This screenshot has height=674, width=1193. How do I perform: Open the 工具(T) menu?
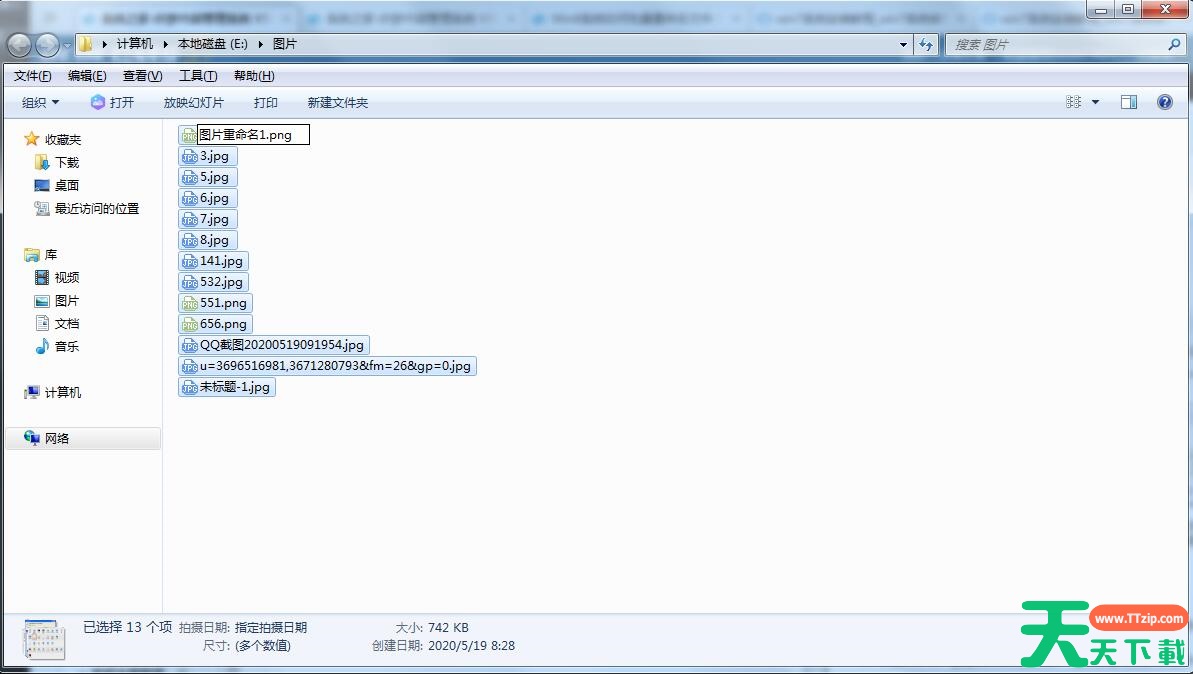[198, 76]
